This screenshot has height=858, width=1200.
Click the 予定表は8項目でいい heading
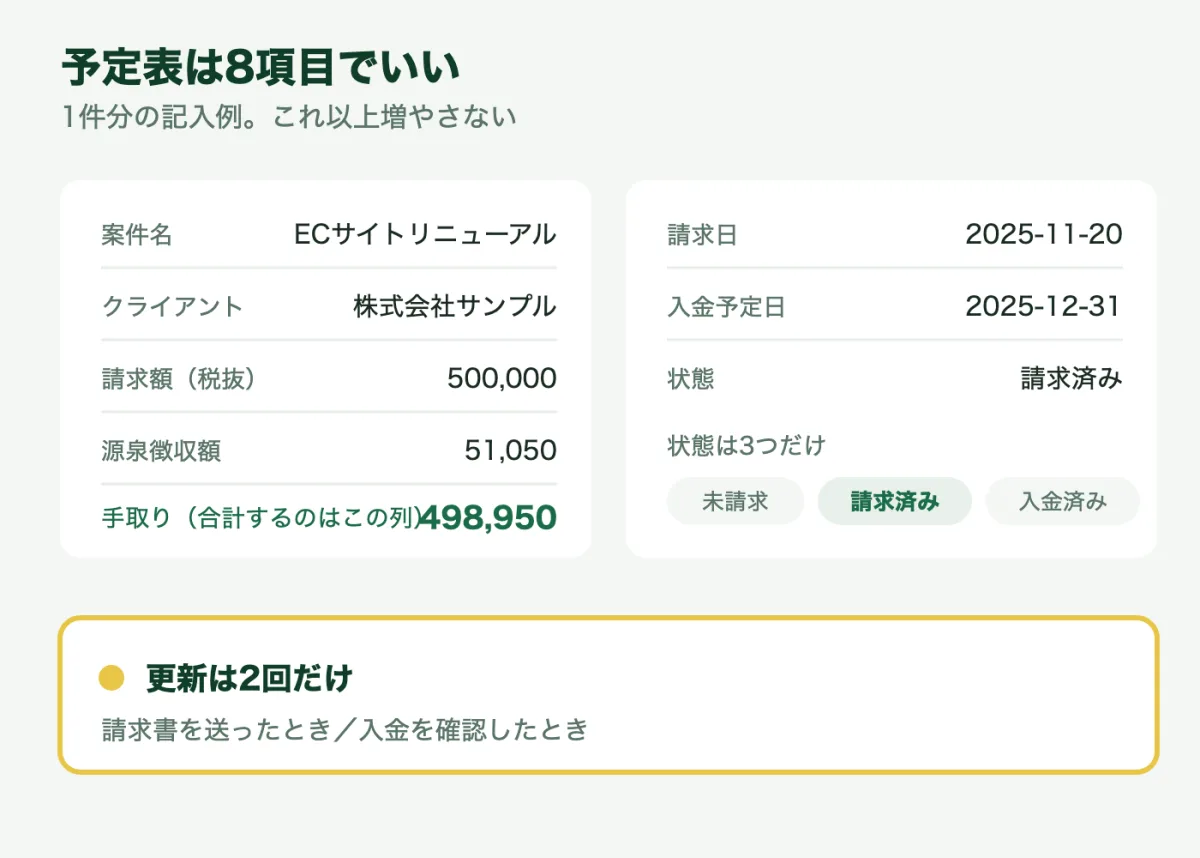(261, 69)
